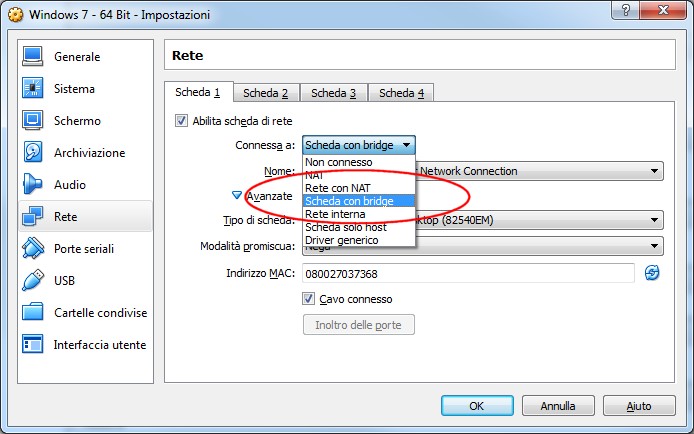Viewport: 694px width, 434px height.
Task: Select the Sistema chip icon
Action: (33, 88)
